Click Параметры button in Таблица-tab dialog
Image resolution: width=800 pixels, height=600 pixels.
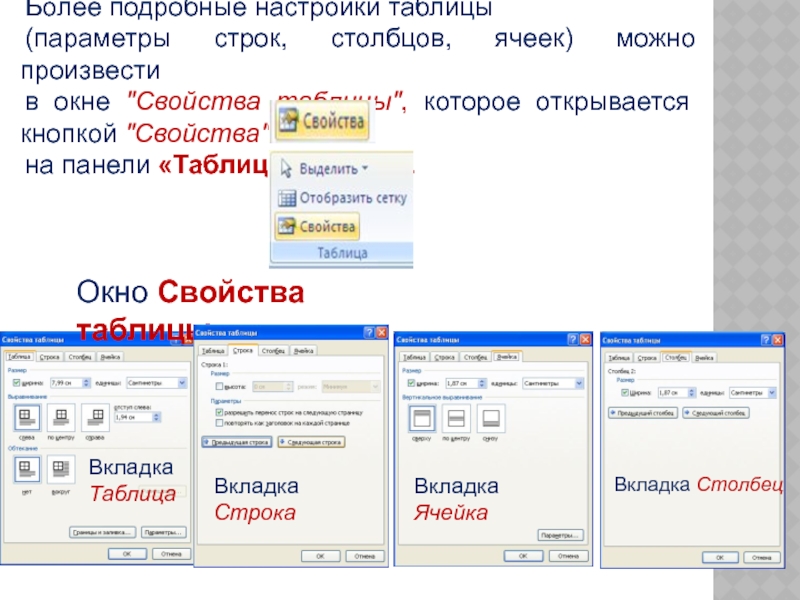click(x=163, y=532)
